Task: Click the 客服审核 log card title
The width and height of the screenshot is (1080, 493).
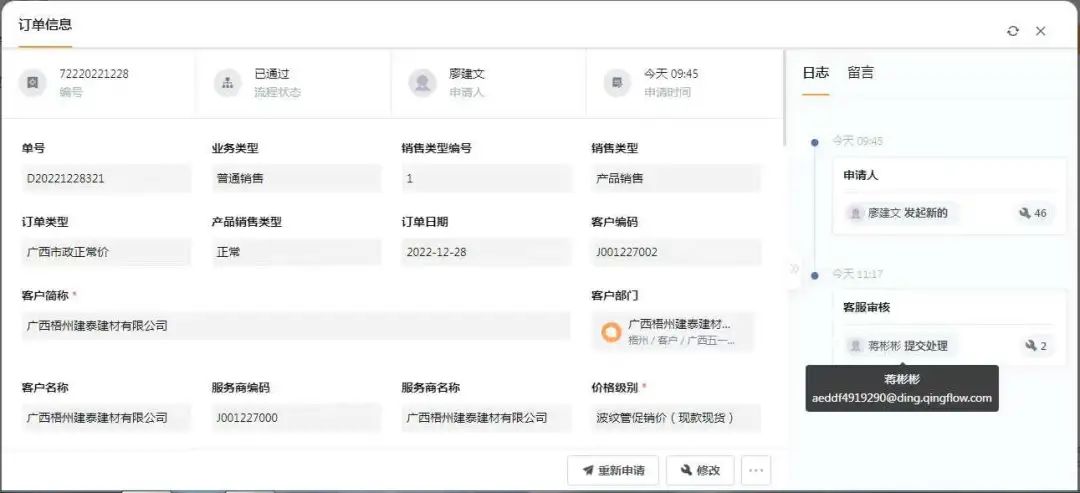Action: [866, 307]
